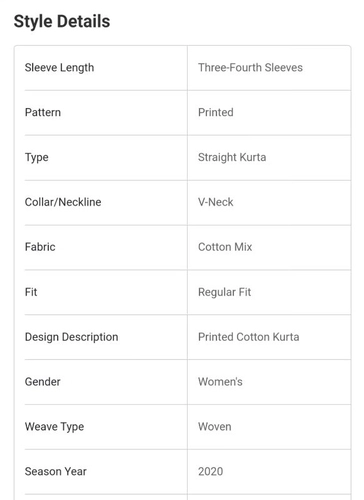Viewport: 364px width, 500px height.
Task: Click the Woven value
Action: 215,427
